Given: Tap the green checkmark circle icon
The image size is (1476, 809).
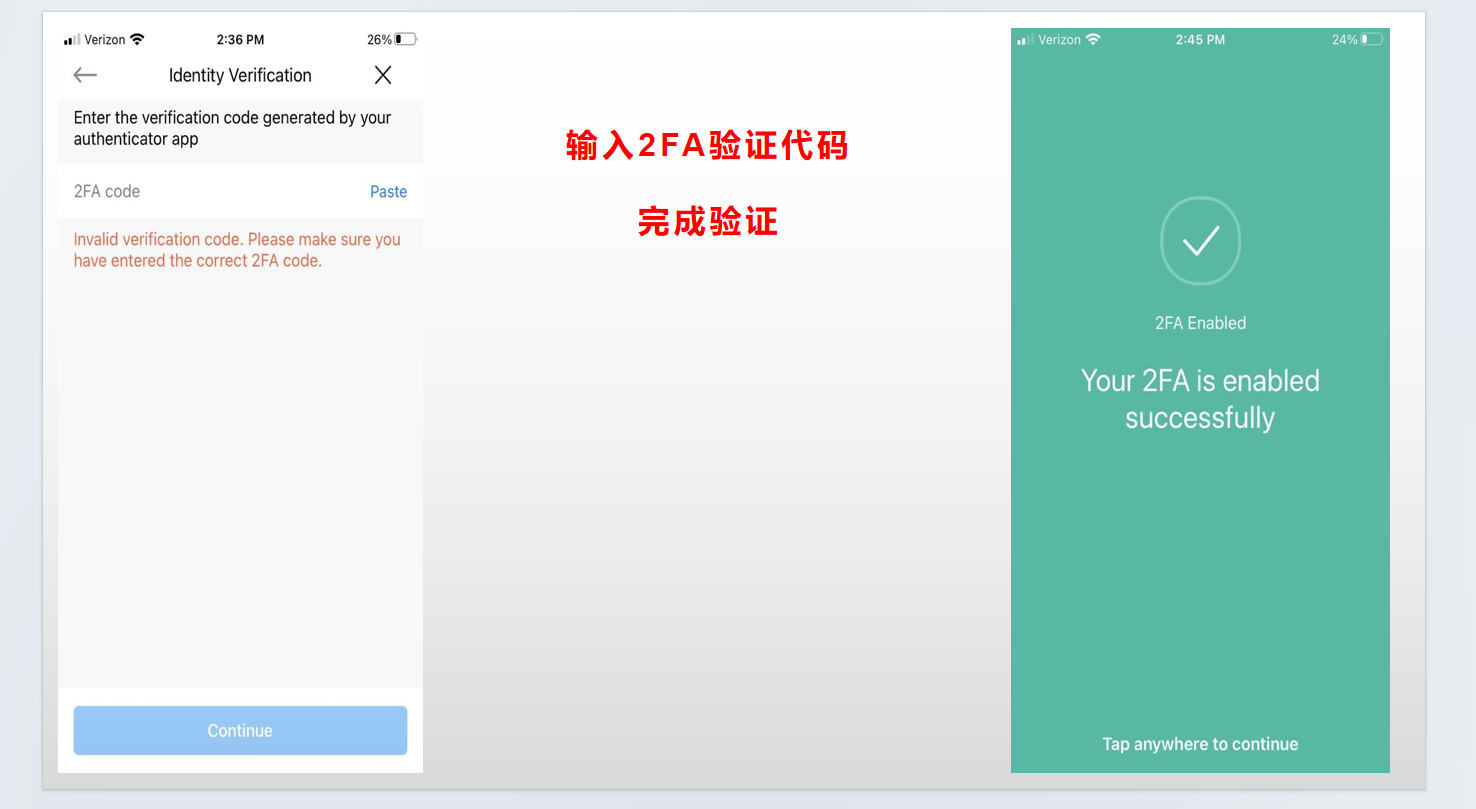Looking at the screenshot, I should (x=1200, y=240).
